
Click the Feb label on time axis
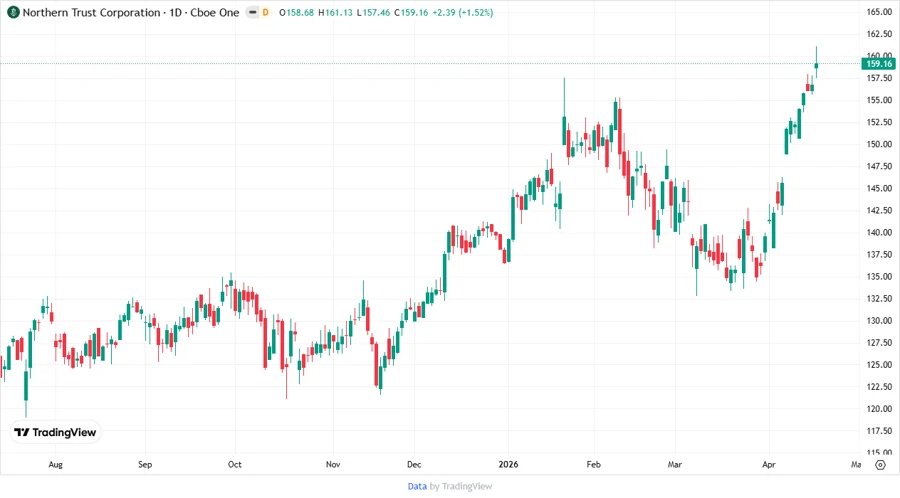coord(593,464)
